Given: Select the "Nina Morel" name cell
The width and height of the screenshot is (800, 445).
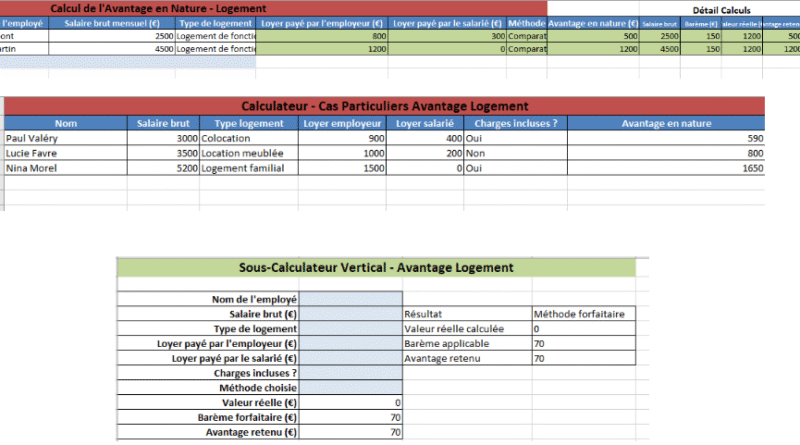Looking at the screenshot, I should pyautogui.click(x=66, y=169).
